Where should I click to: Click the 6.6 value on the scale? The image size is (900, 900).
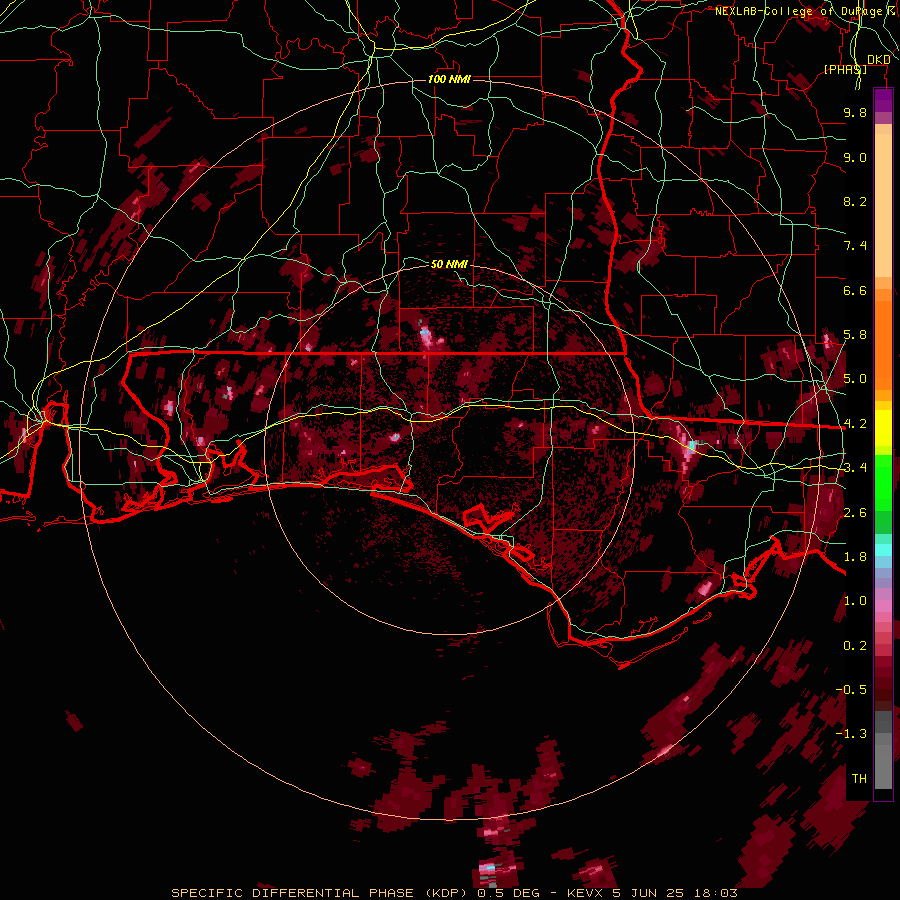coord(855,290)
